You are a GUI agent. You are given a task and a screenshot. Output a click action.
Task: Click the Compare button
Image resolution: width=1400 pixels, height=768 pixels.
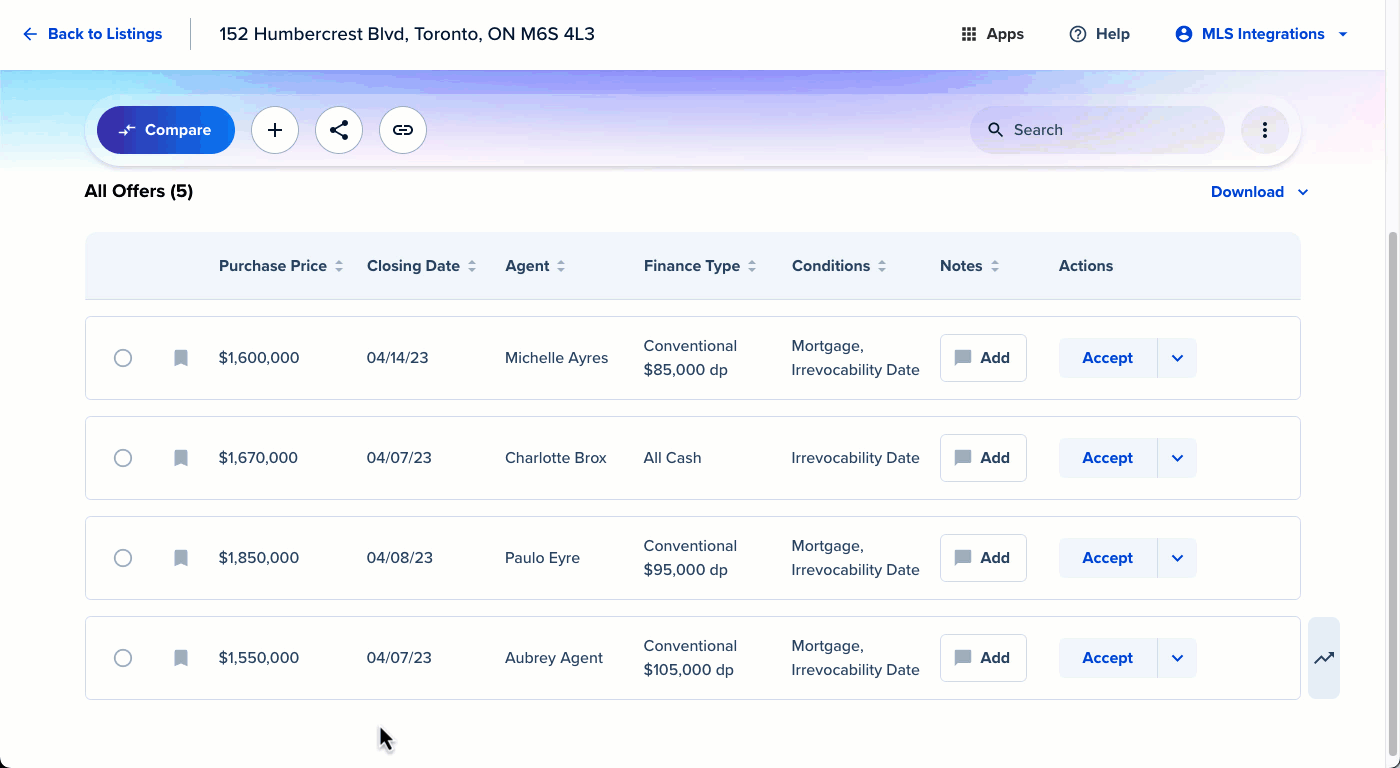[x=166, y=130]
